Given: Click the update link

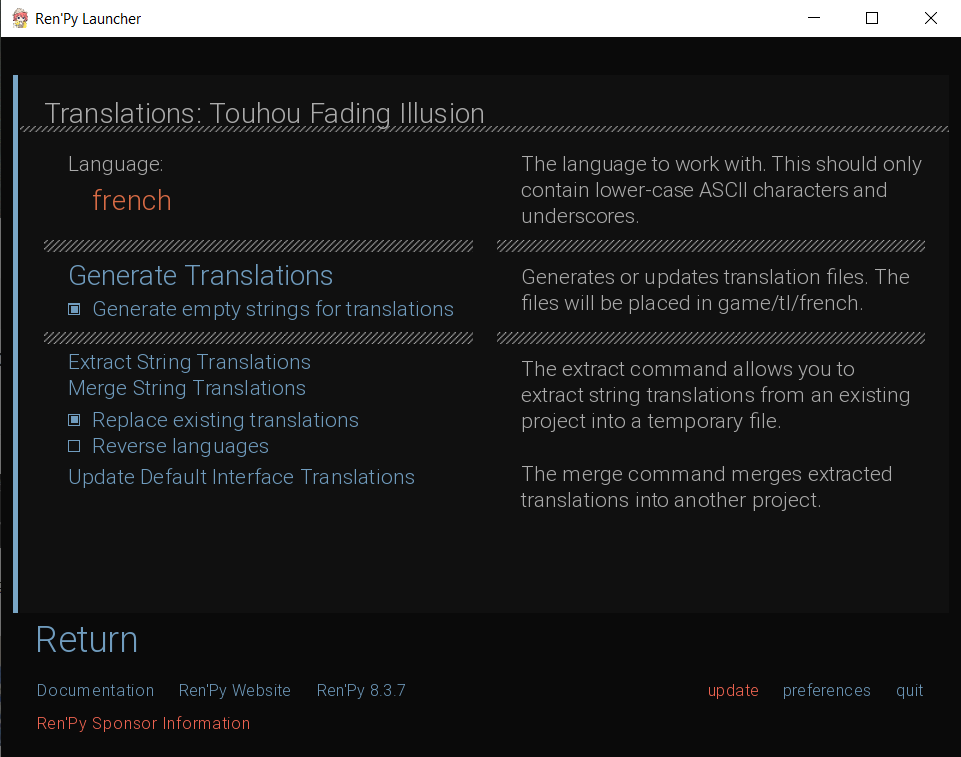Looking at the screenshot, I should click(733, 691).
